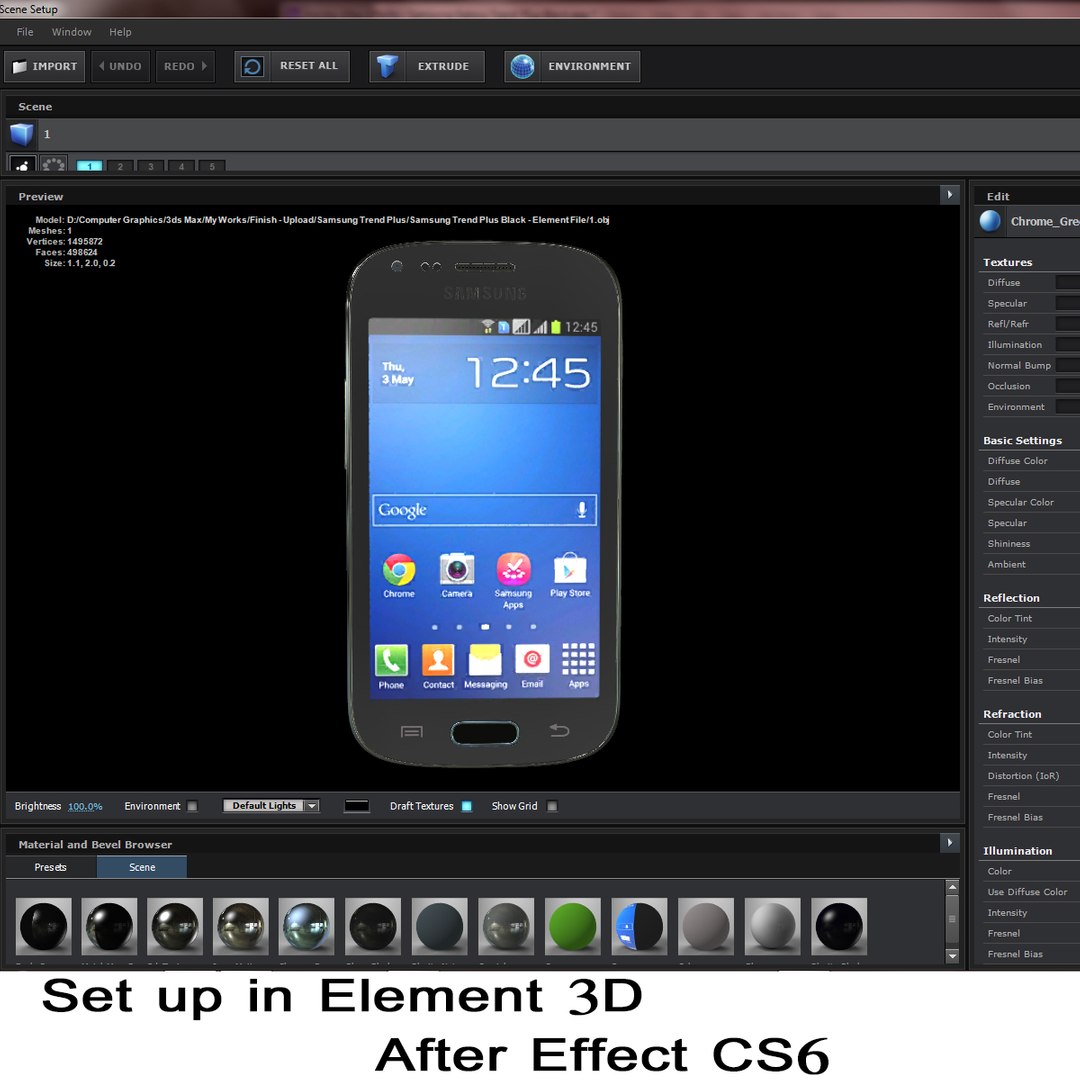Click the Environment texture row in the Textures list
This screenshot has height=1080, width=1080.
1029,406
